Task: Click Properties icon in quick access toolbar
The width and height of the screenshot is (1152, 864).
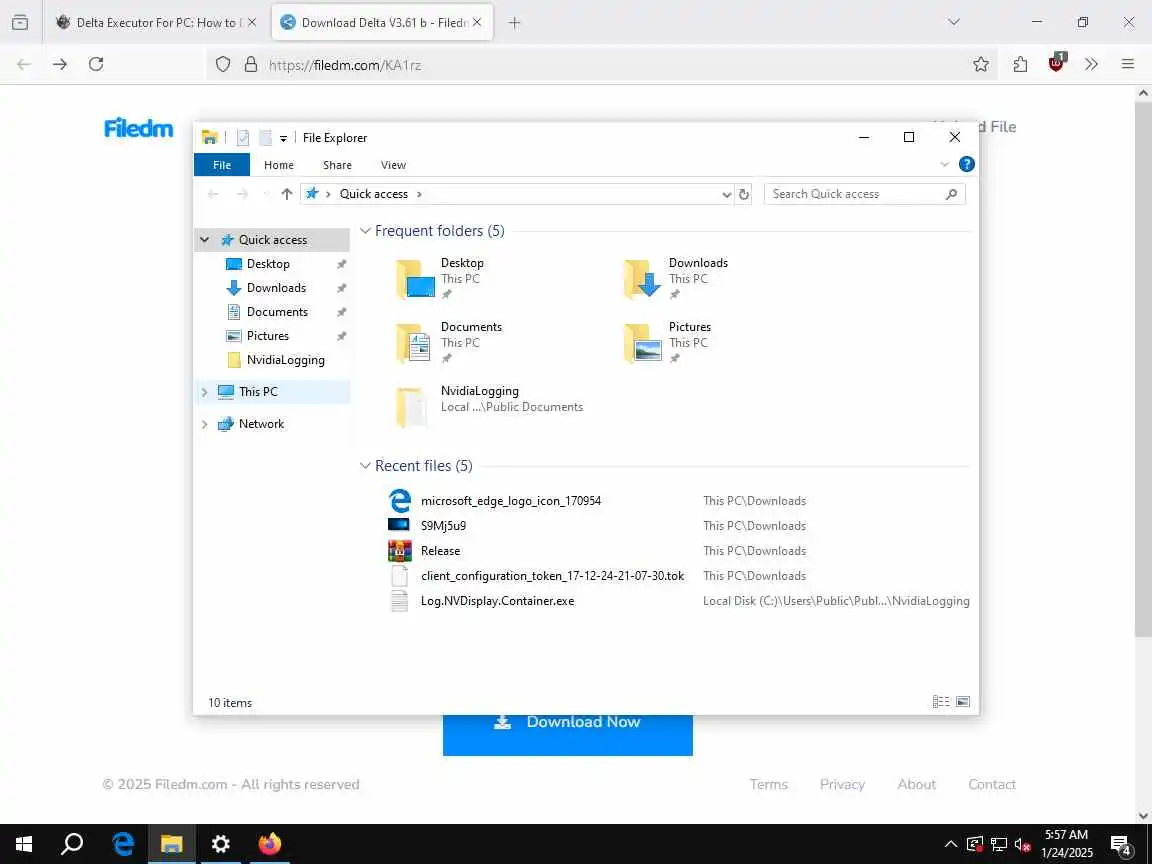Action: point(243,137)
